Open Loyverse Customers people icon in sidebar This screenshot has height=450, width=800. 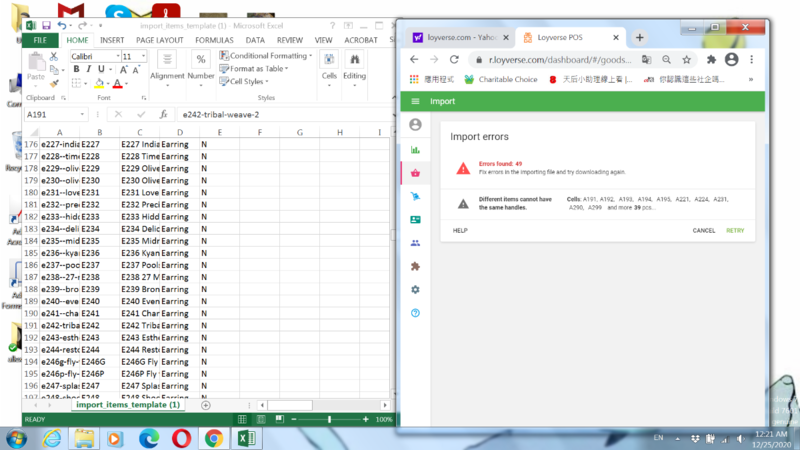[415, 243]
